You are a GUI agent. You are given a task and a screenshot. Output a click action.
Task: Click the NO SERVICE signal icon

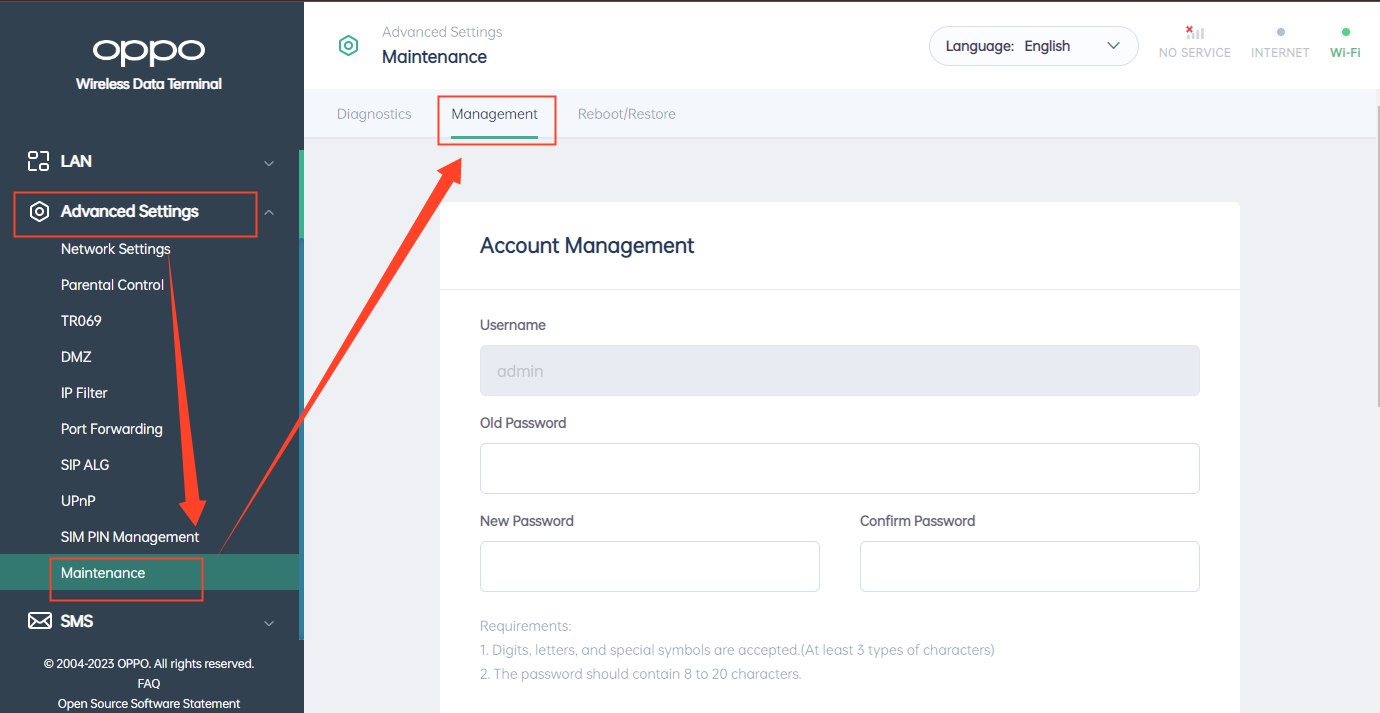click(x=1194, y=33)
